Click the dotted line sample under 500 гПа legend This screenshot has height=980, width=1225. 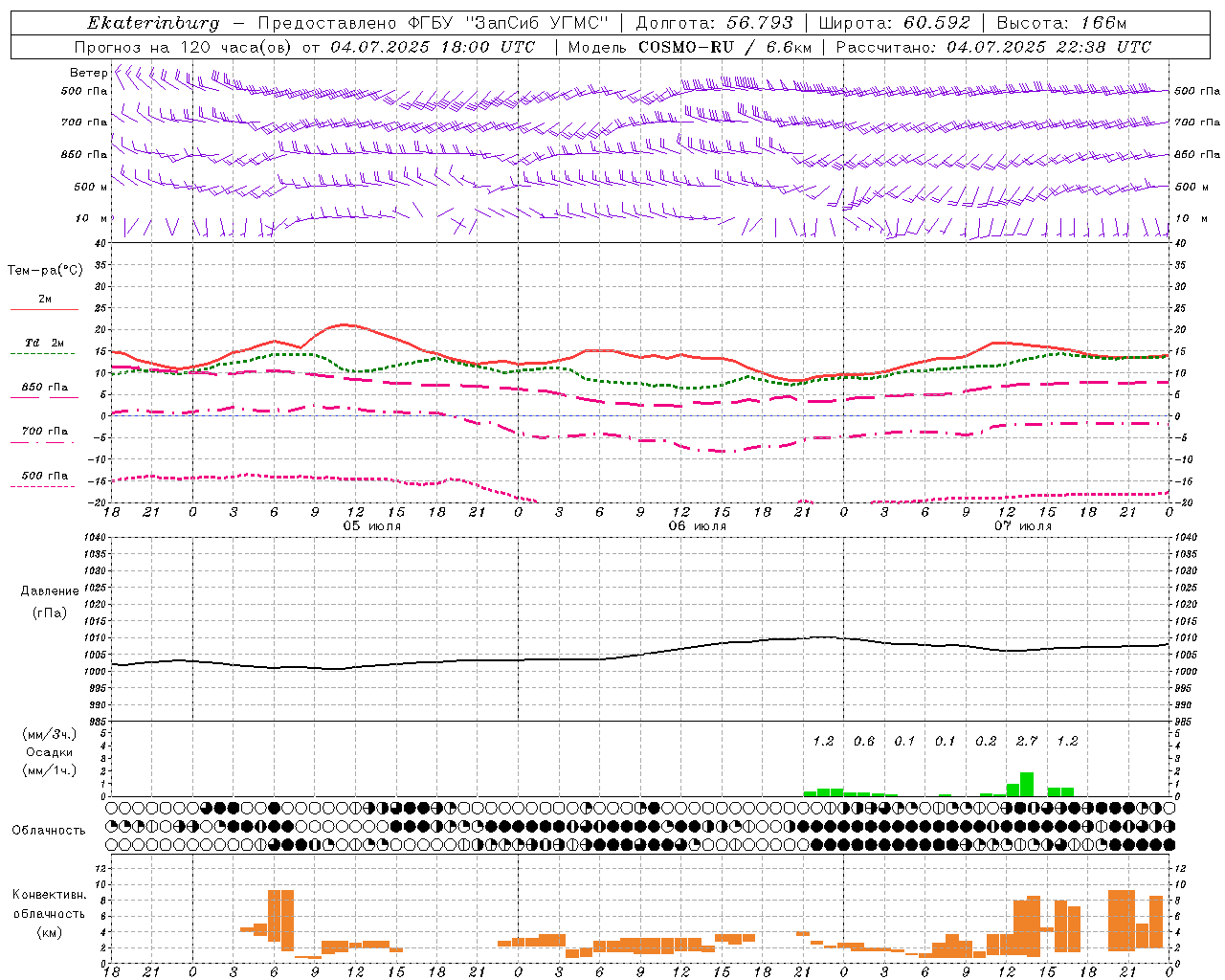[43, 486]
